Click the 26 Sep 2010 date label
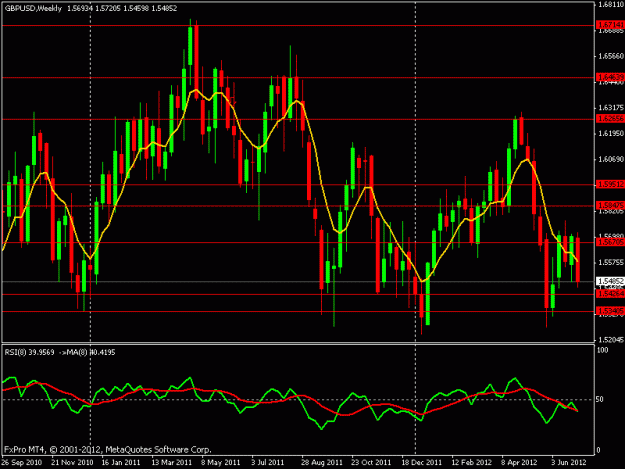The width and height of the screenshot is (625, 469). [22, 463]
